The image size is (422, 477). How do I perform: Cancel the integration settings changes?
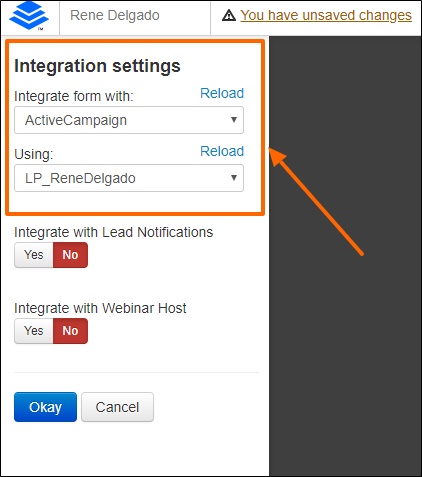[x=117, y=407]
